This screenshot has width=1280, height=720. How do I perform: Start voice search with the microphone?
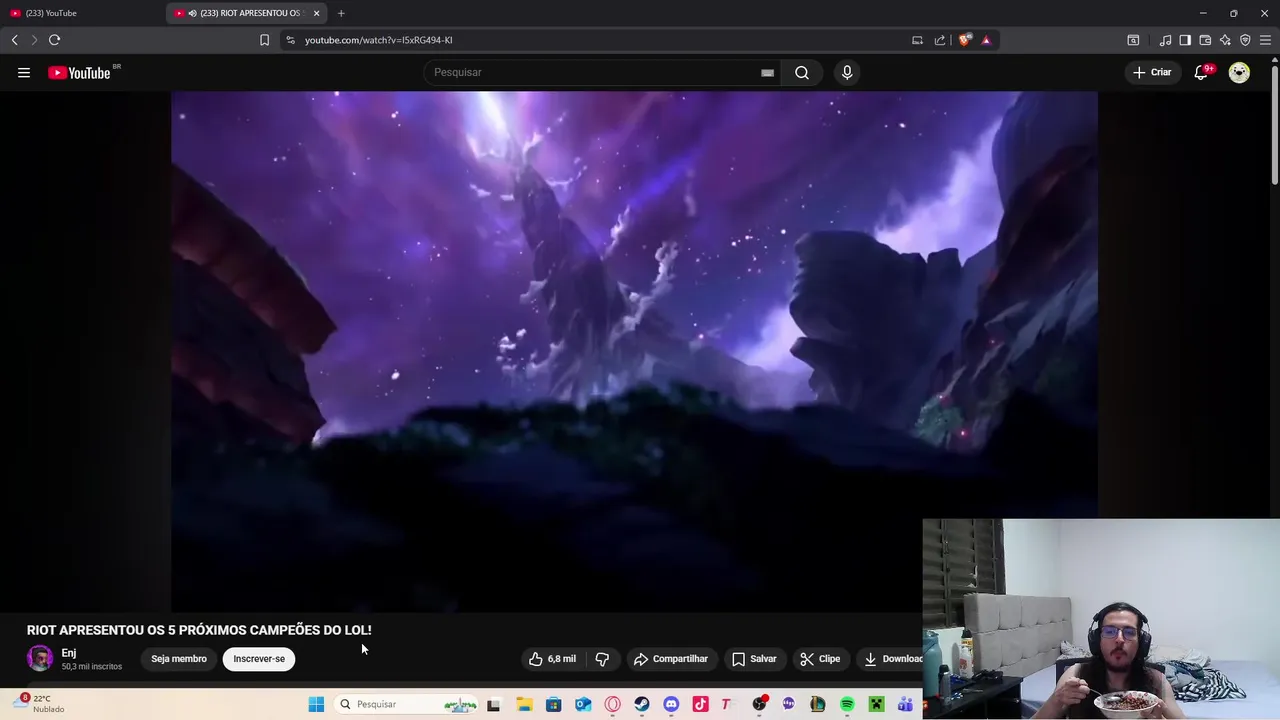pos(847,72)
